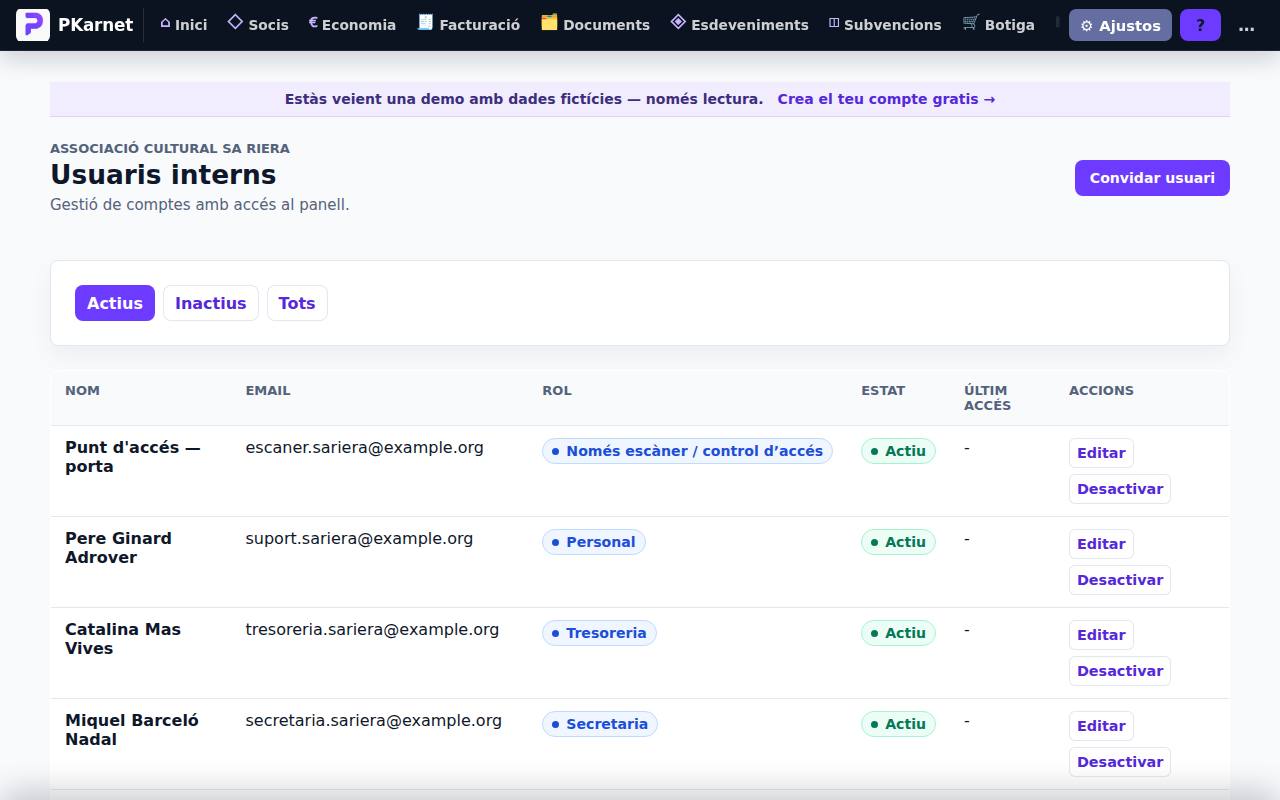Click email tresoreria.sariera@example.org
The height and width of the screenshot is (800, 1280).
click(x=372, y=630)
